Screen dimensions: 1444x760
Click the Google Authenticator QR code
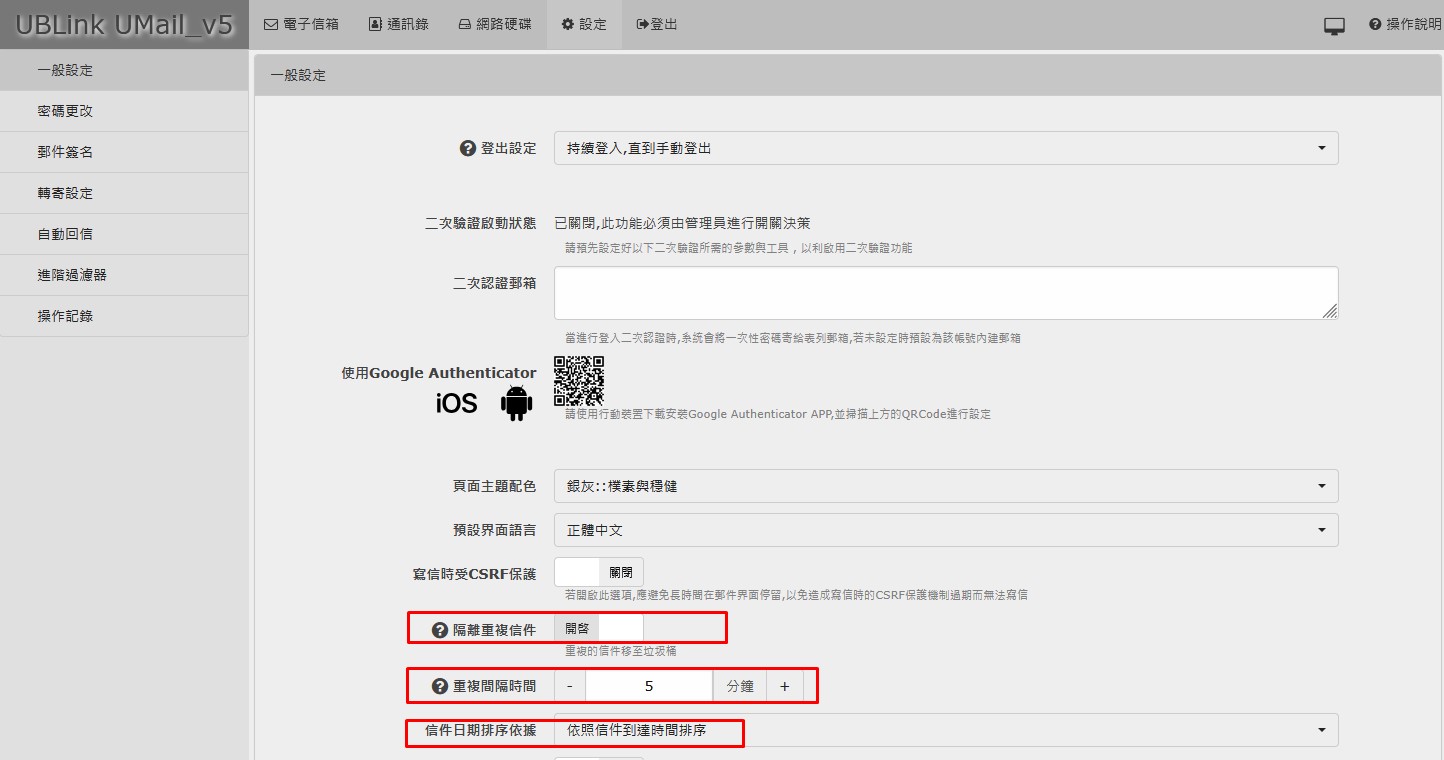pyautogui.click(x=579, y=381)
